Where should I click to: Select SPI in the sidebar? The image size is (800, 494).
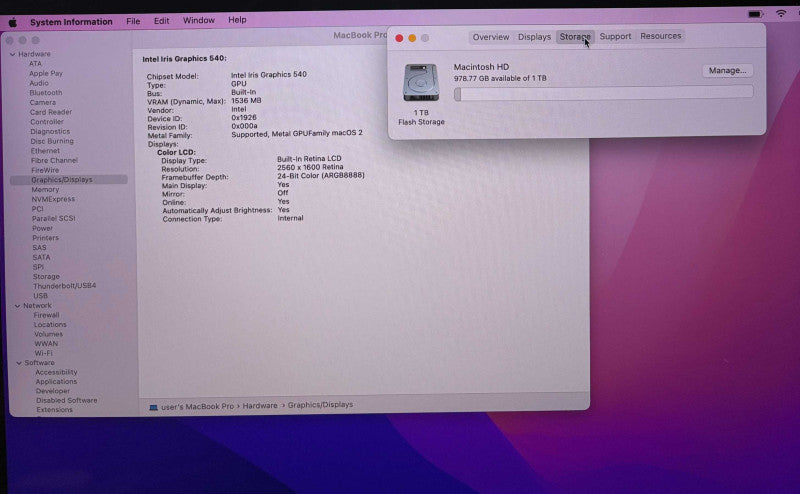pyautogui.click(x=38, y=267)
